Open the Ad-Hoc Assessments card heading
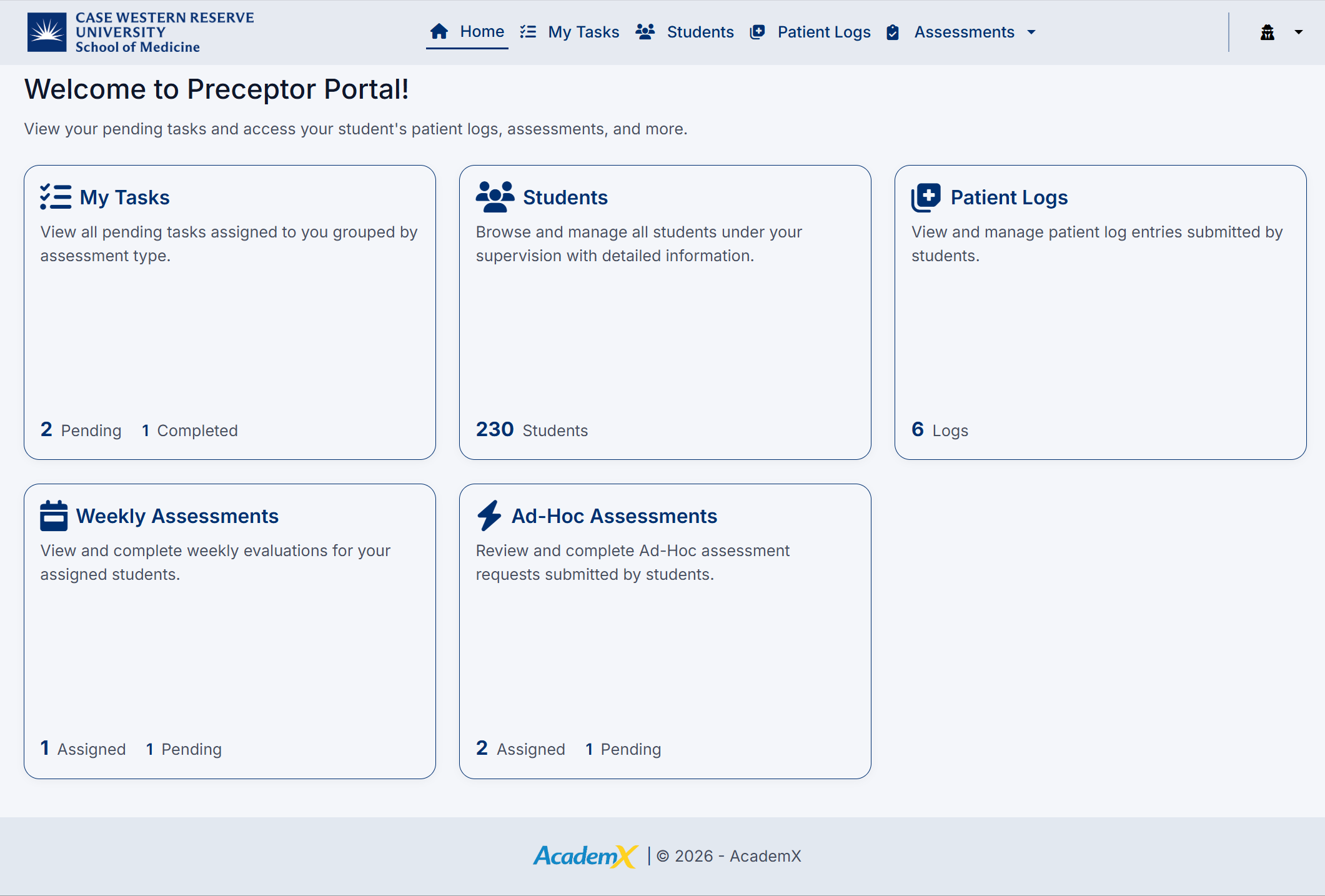The height and width of the screenshot is (896, 1325). point(613,516)
